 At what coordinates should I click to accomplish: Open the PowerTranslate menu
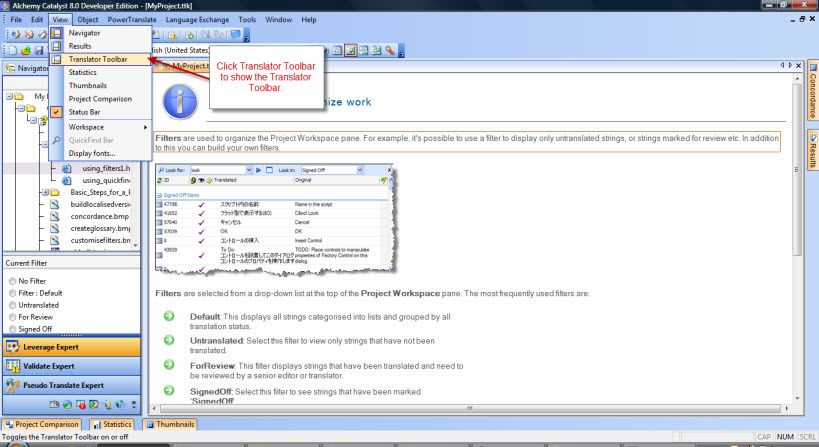pyautogui.click(x=132, y=19)
